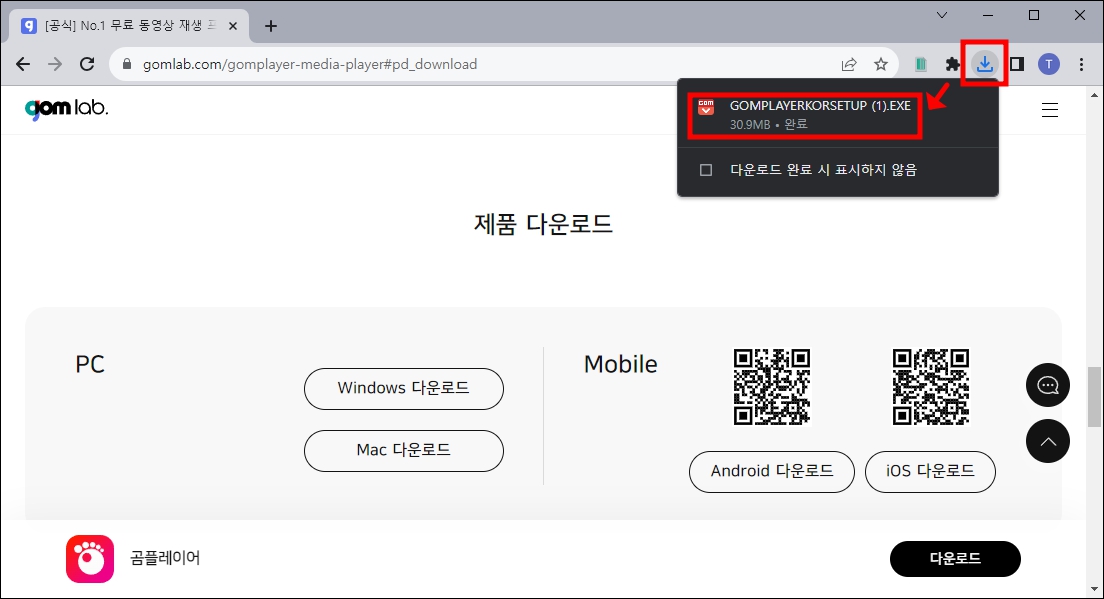Click the black 다운로드 button

(x=955, y=559)
